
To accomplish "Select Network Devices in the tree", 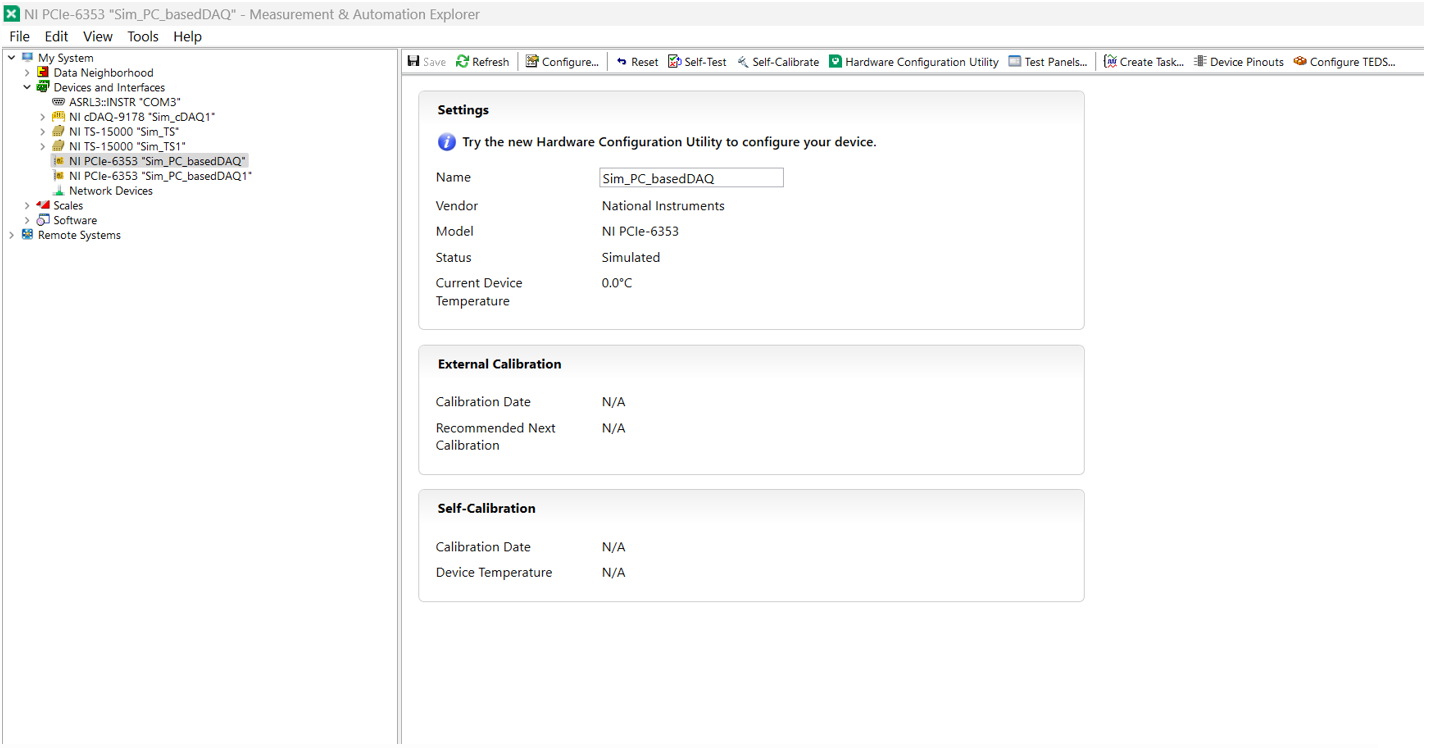I will click(111, 191).
